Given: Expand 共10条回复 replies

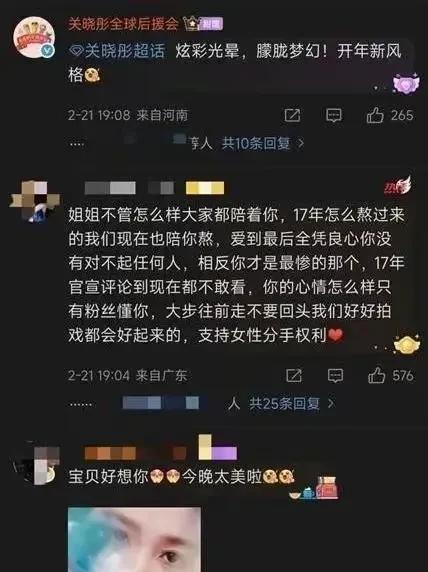Looking at the screenshot, I should coord(263,143).
